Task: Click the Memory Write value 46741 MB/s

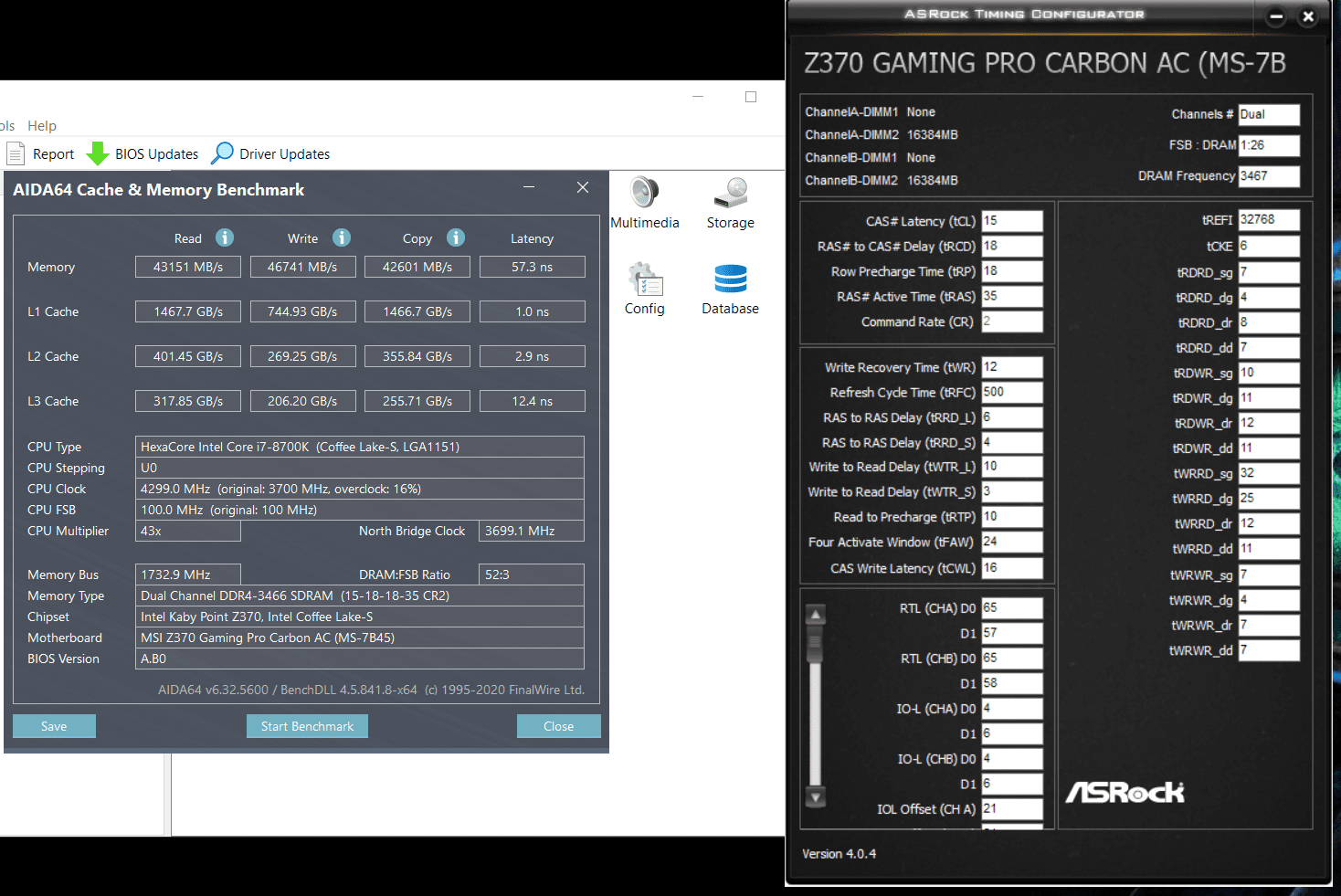Action: 302,267
